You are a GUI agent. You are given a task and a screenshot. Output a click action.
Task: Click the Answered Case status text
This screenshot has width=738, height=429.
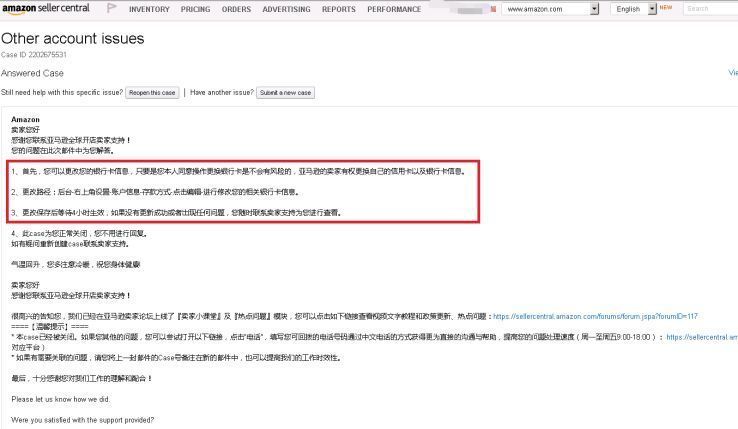click(32, 73)
